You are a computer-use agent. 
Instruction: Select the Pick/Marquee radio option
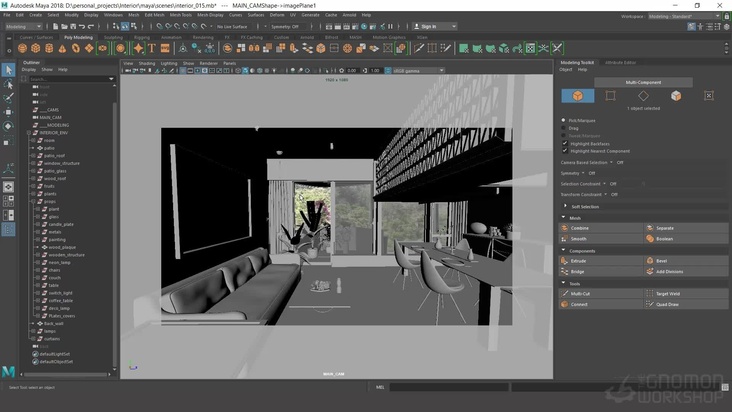[564, 120]
